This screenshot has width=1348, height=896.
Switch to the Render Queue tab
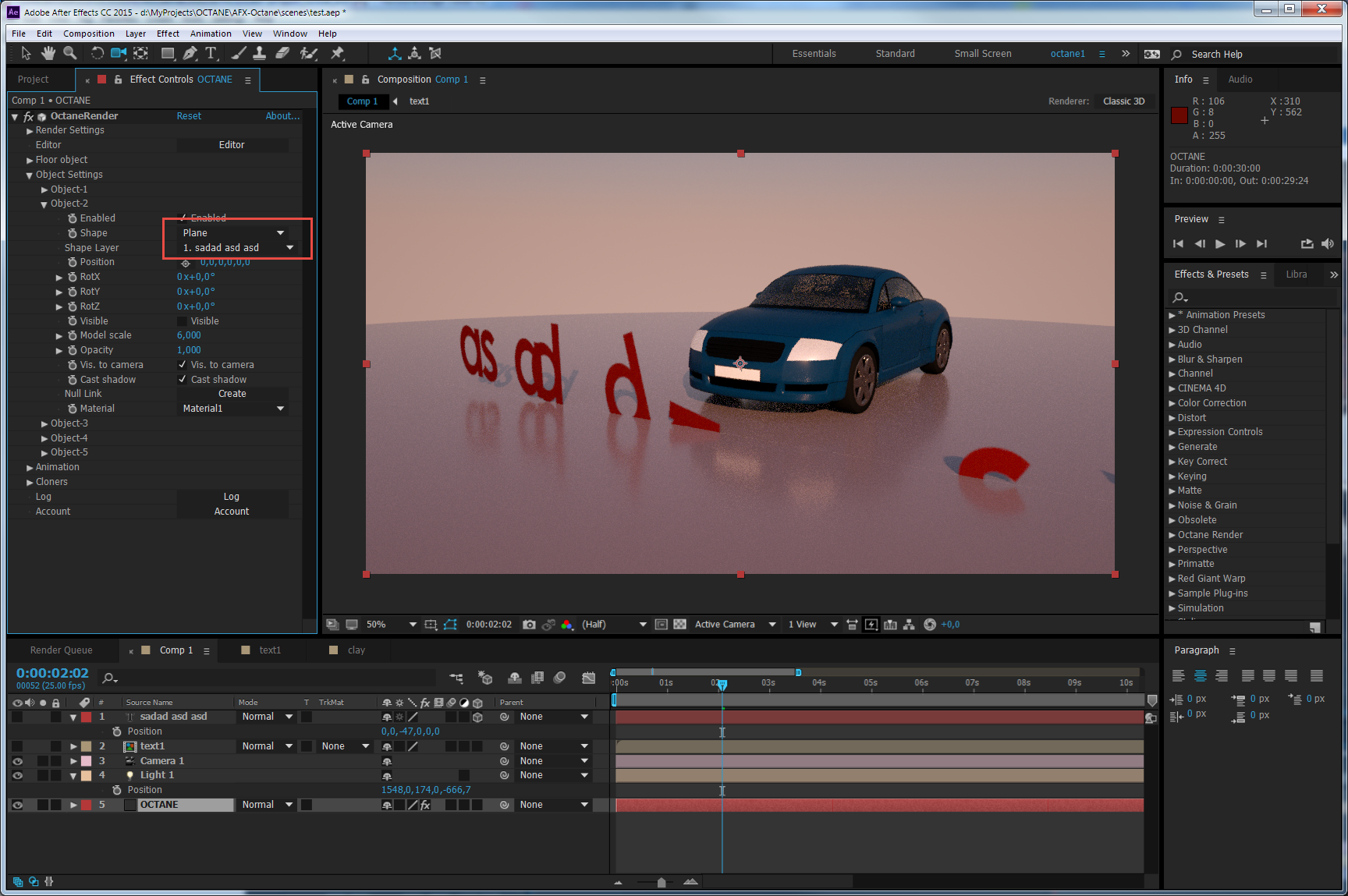[x=61, y=650]
